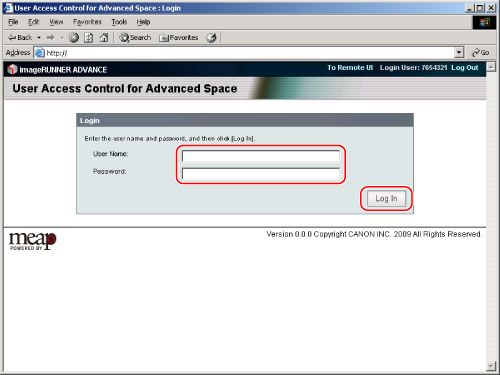Click the Forward arrow toolbar button

pyautogui.click(x=50, y=38)
